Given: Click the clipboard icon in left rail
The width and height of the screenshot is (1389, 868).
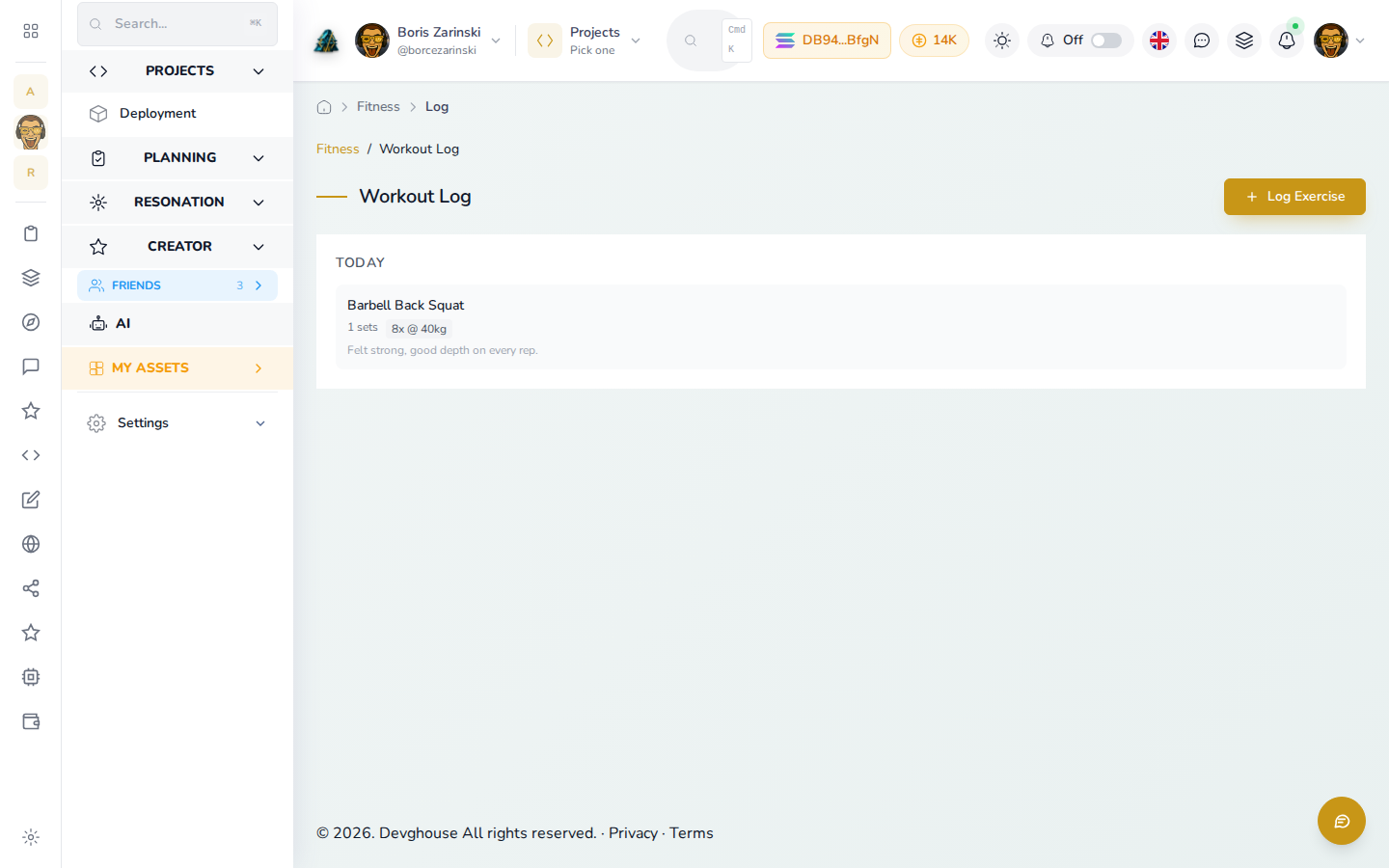Looking at the screenshot, I should click(x=31, y=233).
